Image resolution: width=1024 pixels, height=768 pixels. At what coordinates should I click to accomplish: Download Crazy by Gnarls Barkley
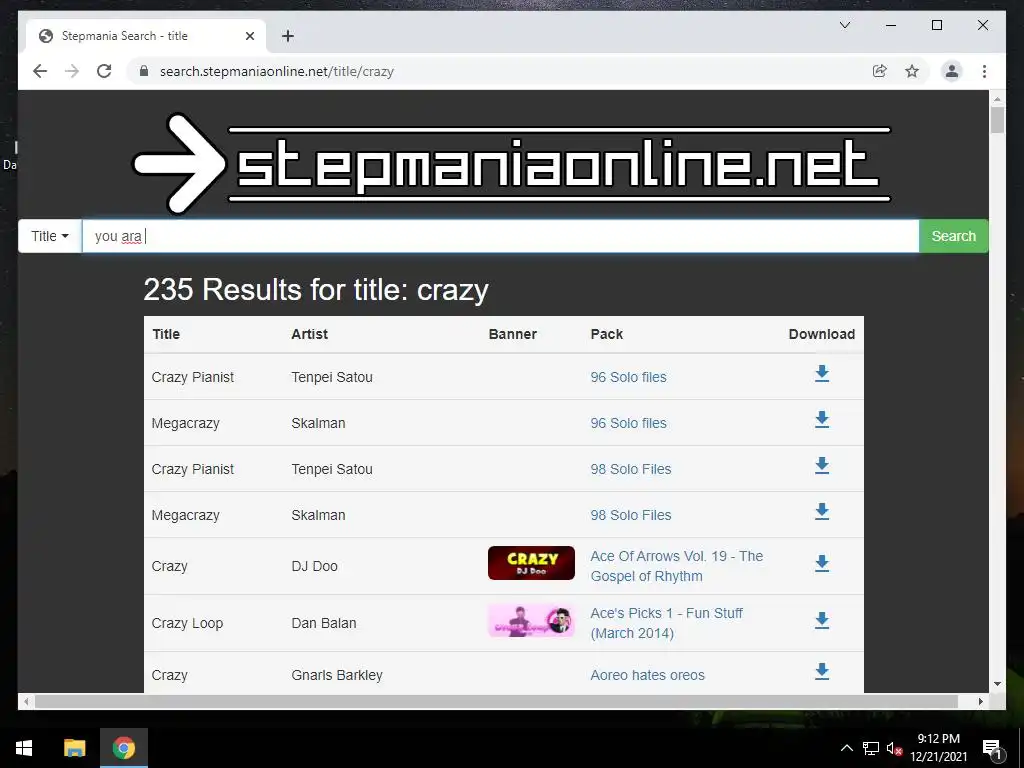pos(822,671)
